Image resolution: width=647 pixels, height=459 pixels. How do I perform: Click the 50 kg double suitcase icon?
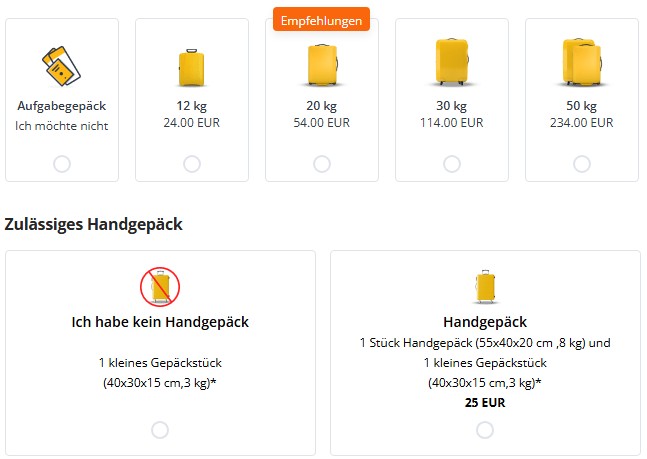[x=582, y=62]
